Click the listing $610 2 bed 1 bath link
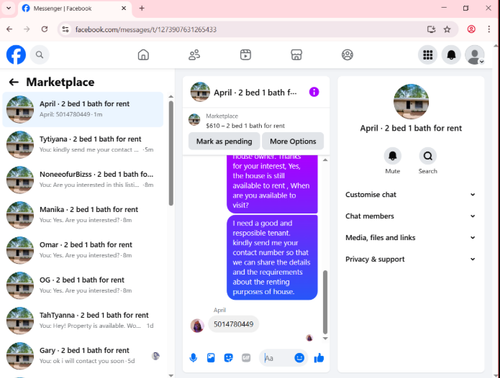 point(245,126)
